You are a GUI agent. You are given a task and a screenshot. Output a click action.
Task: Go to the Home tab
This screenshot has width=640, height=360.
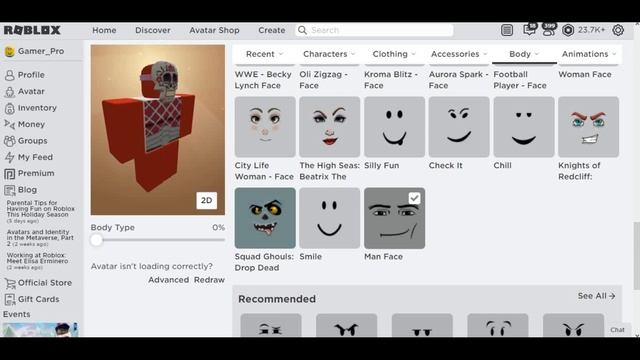104,30
